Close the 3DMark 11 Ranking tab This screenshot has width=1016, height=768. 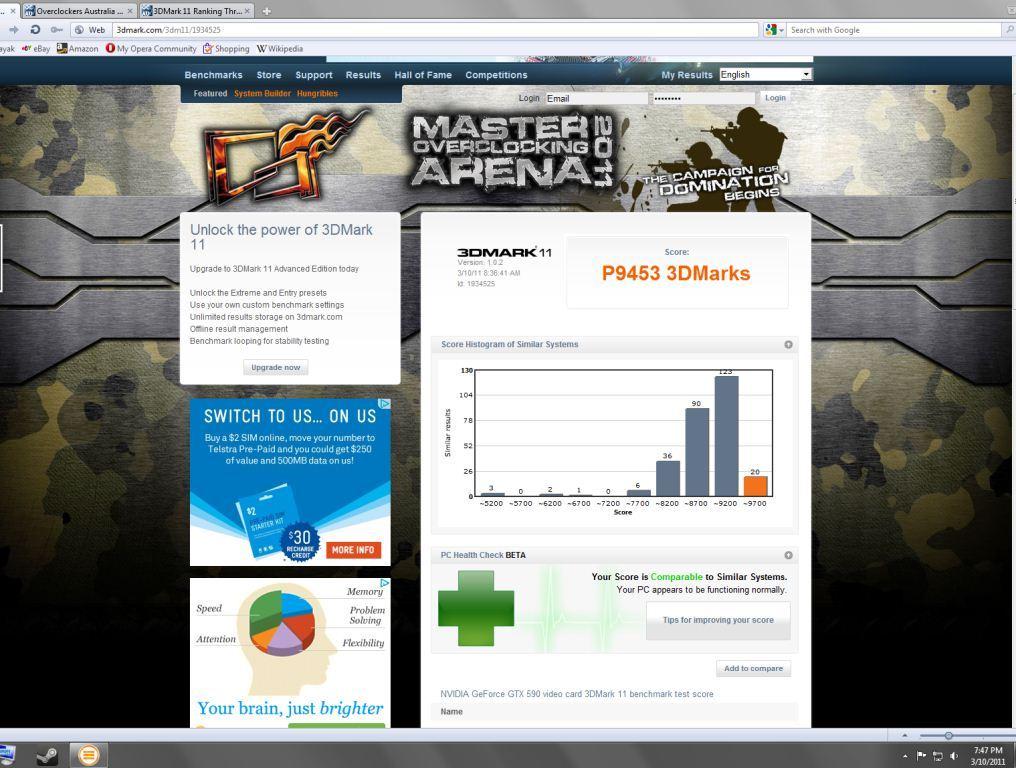(247, 11)
